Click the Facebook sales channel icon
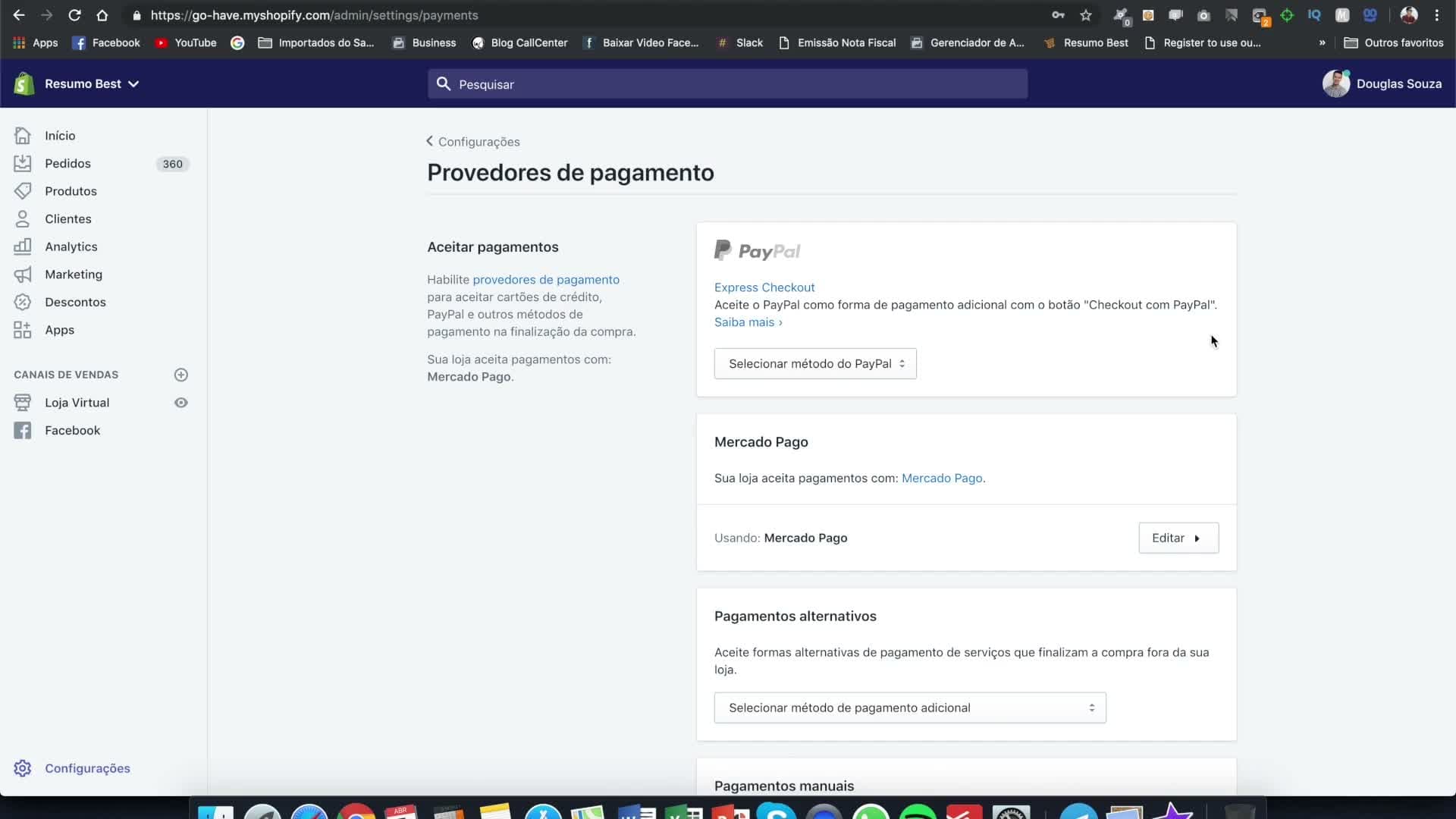 point(23,430)
